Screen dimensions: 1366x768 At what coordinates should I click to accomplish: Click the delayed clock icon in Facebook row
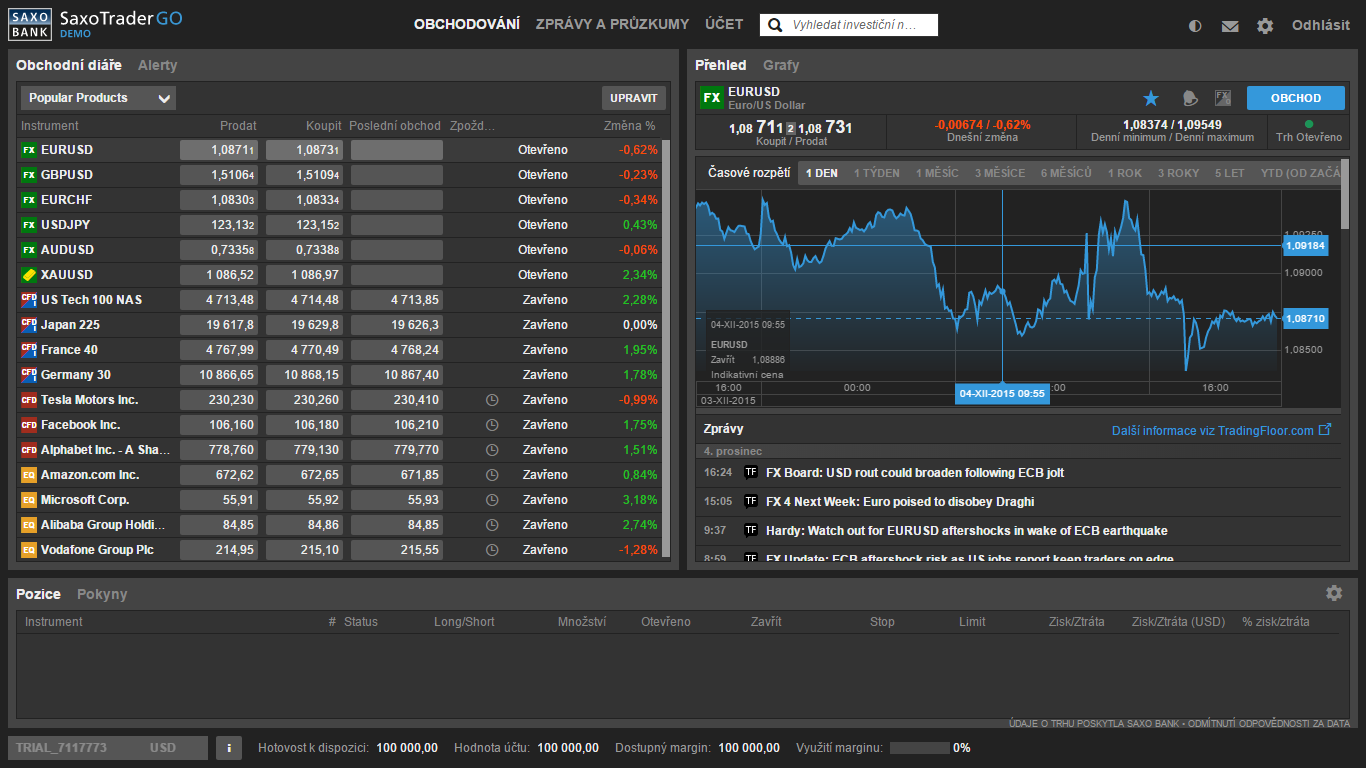tap(492, 425)
